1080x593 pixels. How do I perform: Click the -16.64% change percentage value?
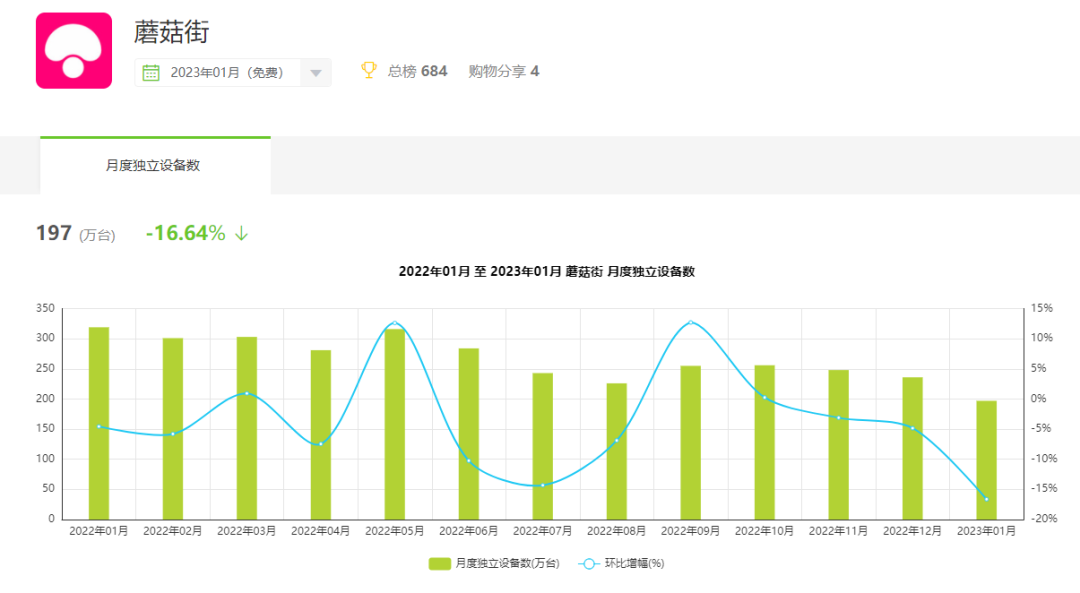click(185, 233)
